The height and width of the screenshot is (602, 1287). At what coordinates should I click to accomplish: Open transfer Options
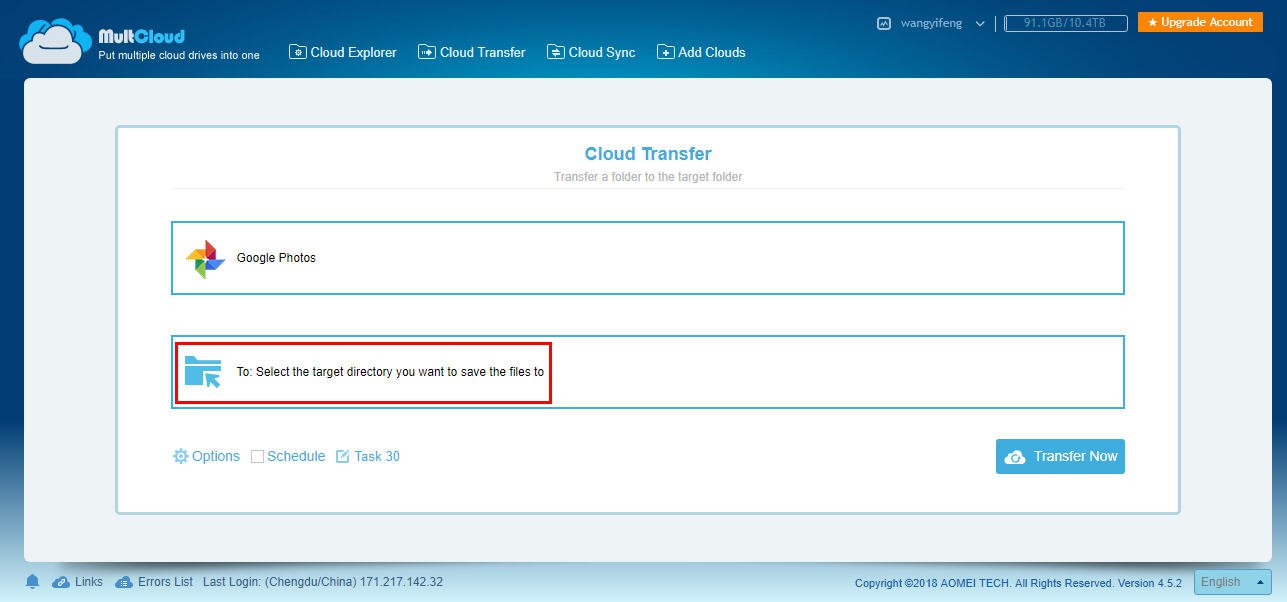[216, 456]
